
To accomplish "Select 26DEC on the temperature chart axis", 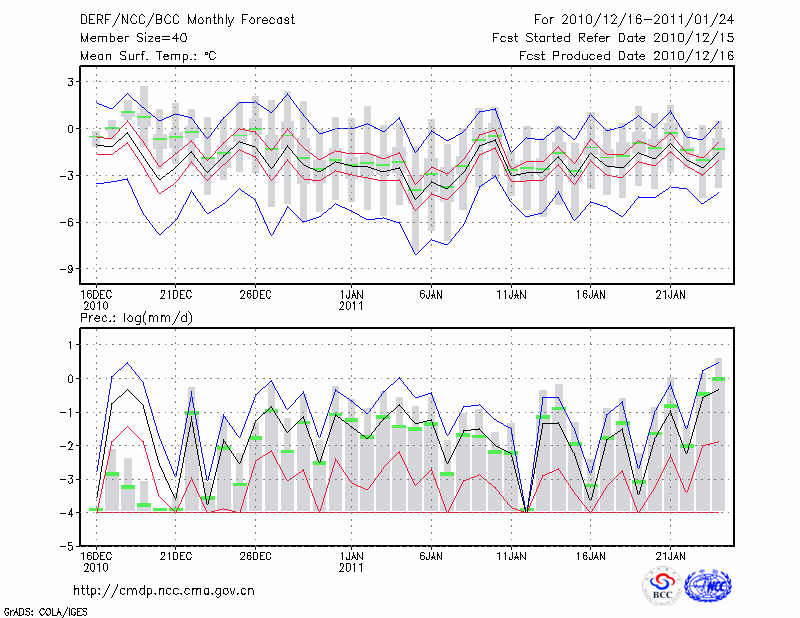I will [255, 294].
